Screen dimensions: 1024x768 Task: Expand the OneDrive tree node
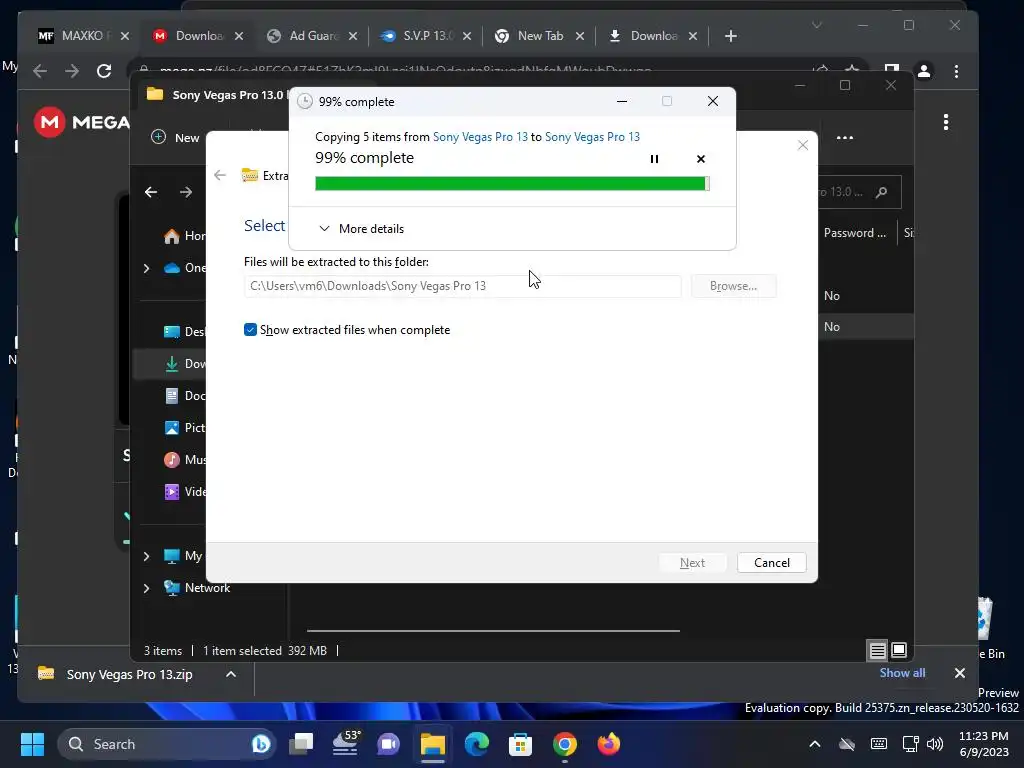click(146, 268)
